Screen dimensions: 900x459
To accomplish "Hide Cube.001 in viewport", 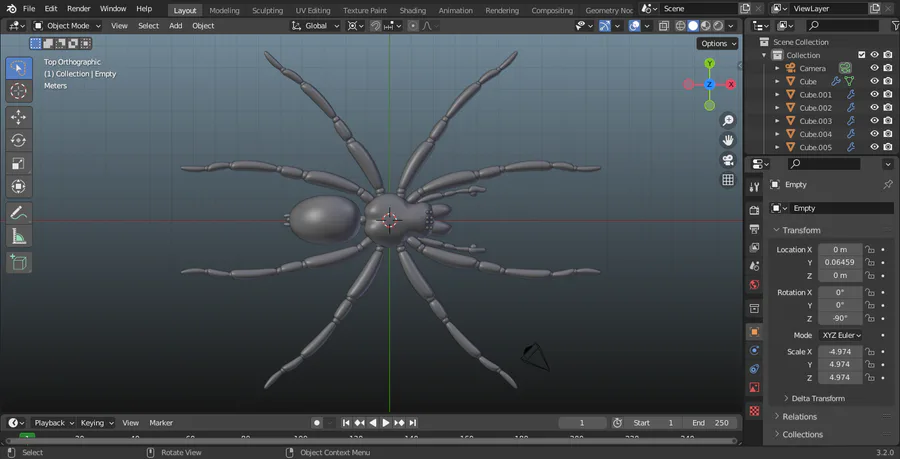I will (874, 95).
